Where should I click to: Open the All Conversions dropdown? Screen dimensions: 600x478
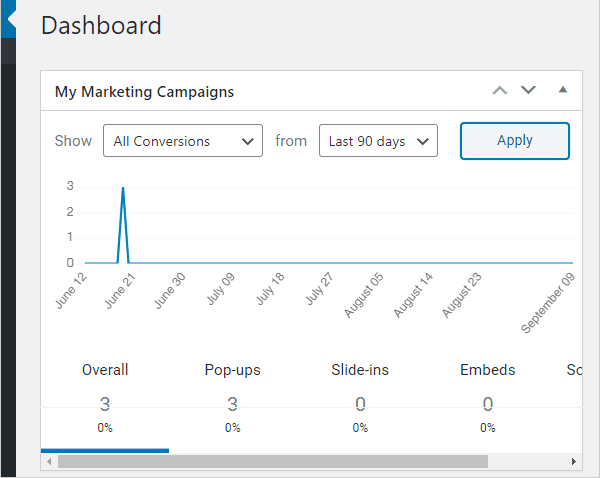tap(183, 141)
